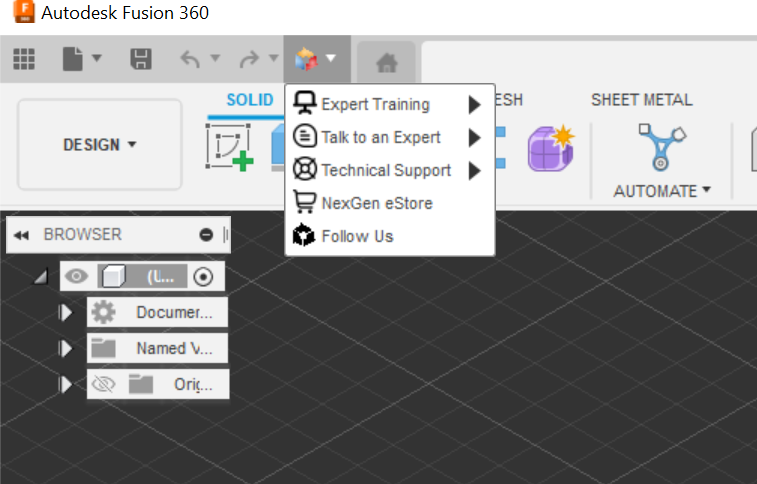The image size is (757, 484).
Task: Select NexGen eStore menu item
Action: (x=390, y=203)
